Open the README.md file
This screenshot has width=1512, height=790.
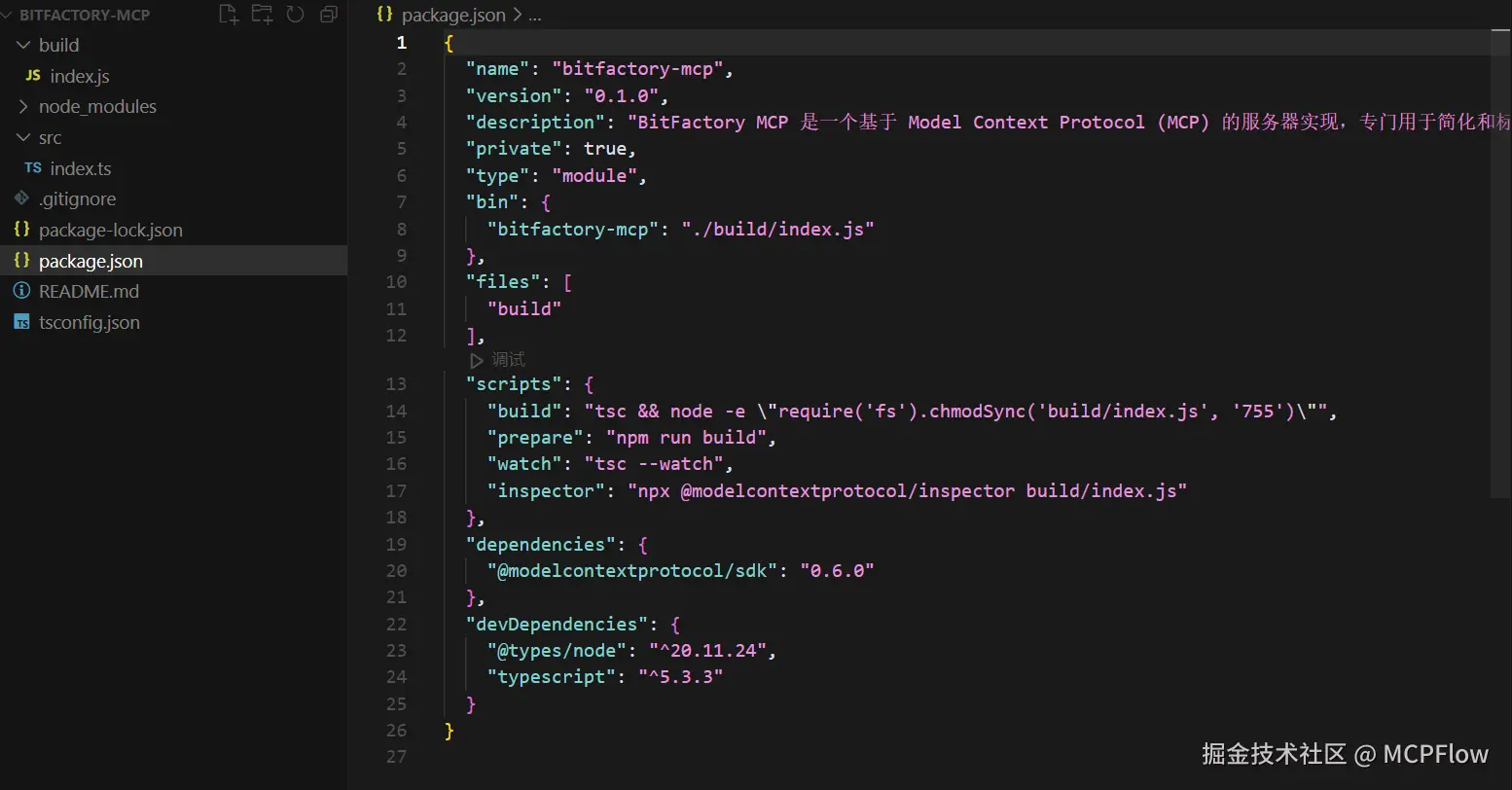(x=89, y=291)
